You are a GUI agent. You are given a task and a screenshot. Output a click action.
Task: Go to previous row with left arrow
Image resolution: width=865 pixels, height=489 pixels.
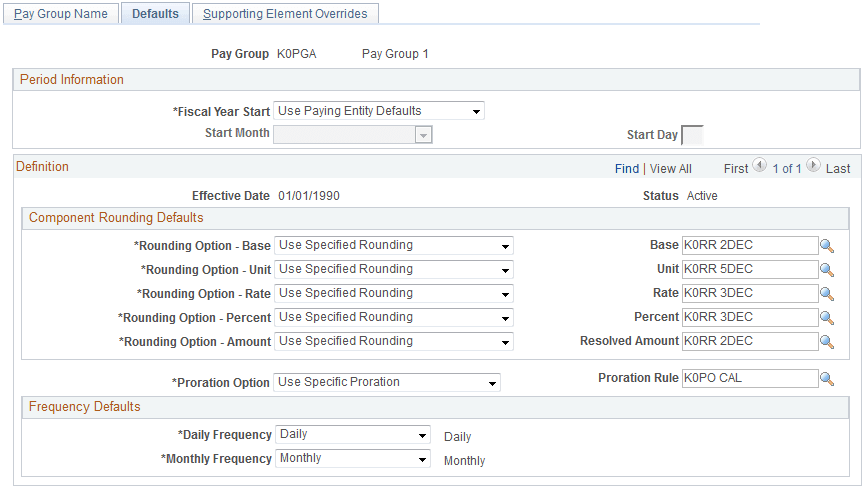click(761, 168)
